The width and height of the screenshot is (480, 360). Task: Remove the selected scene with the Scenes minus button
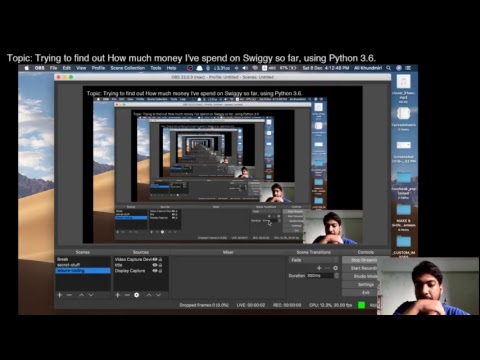69,295
